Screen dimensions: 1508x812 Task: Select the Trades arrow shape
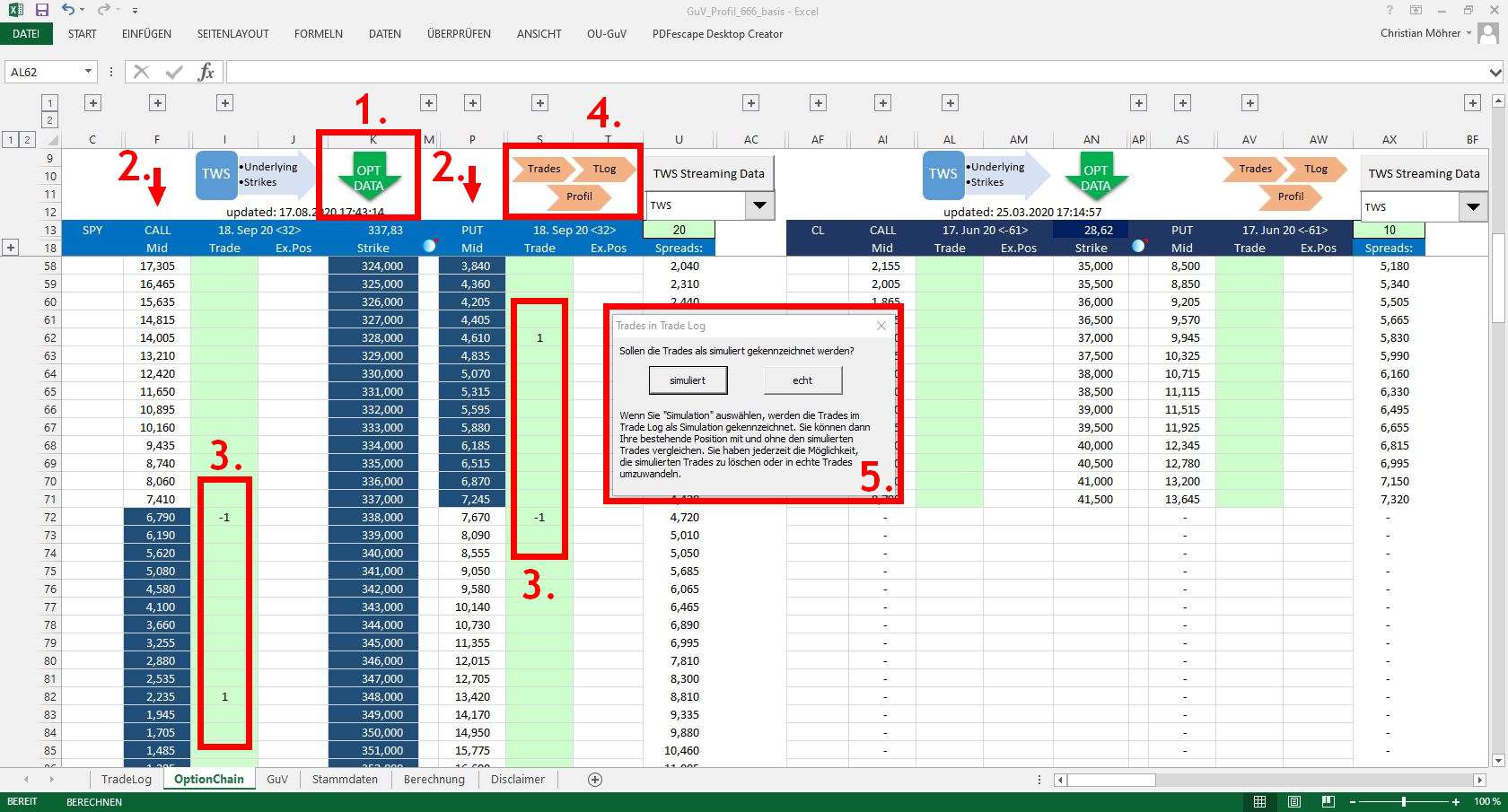point(546,169)
